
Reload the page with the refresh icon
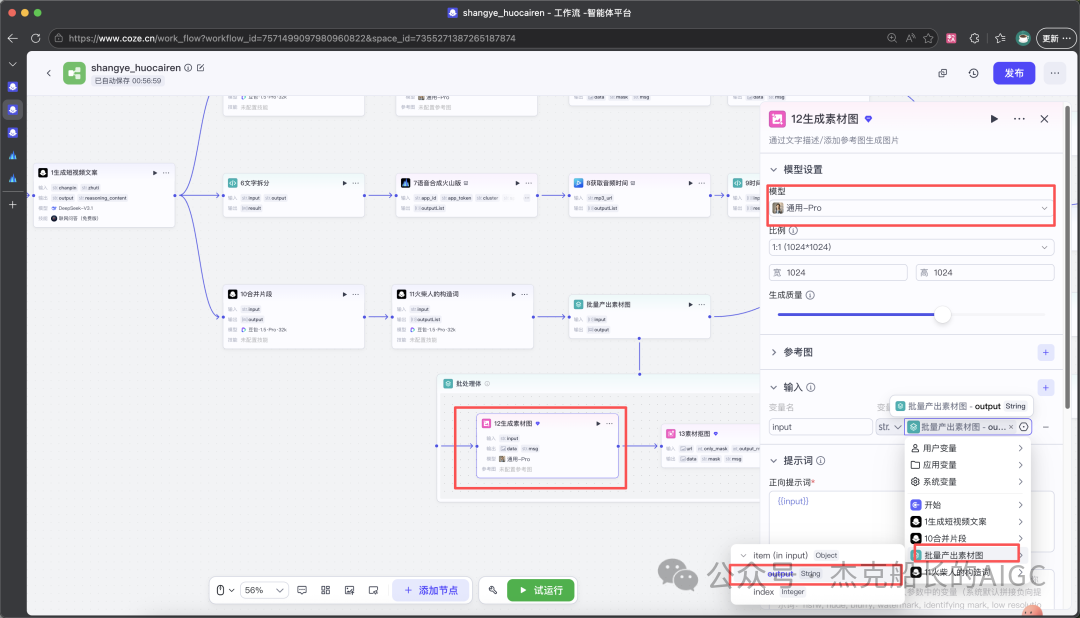(35, 38)
